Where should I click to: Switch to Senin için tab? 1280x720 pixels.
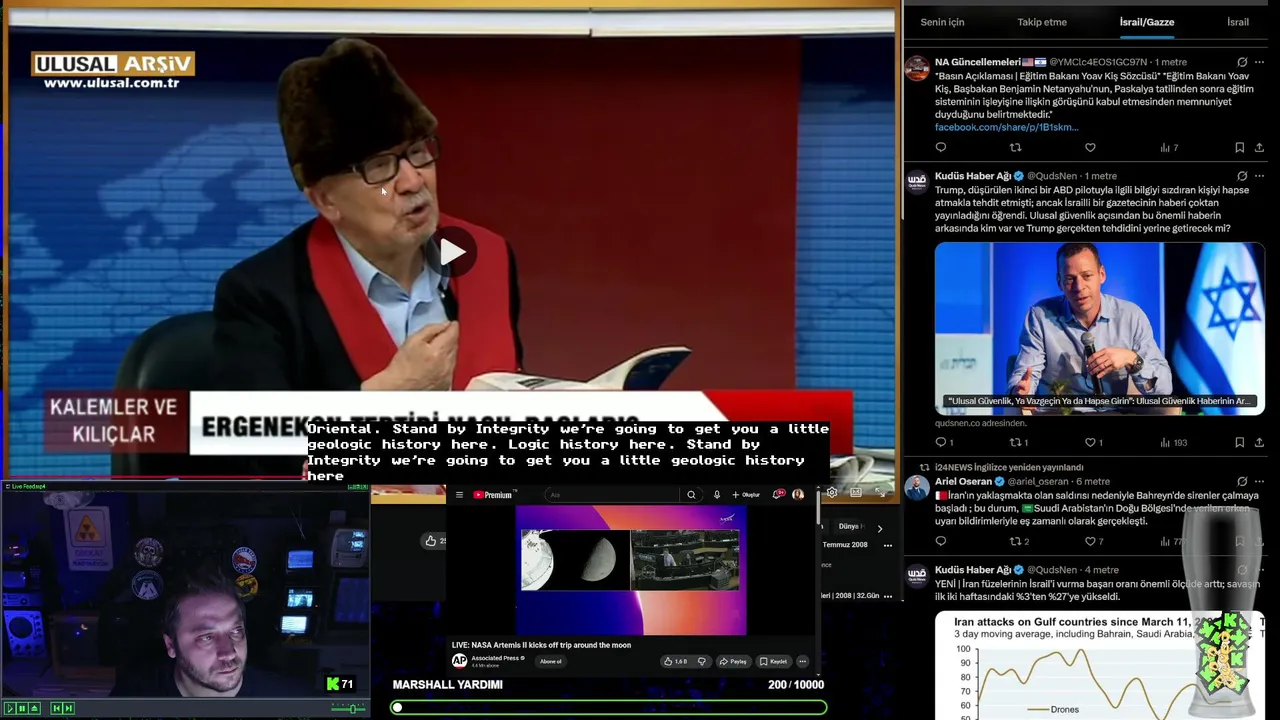point(942,22)
